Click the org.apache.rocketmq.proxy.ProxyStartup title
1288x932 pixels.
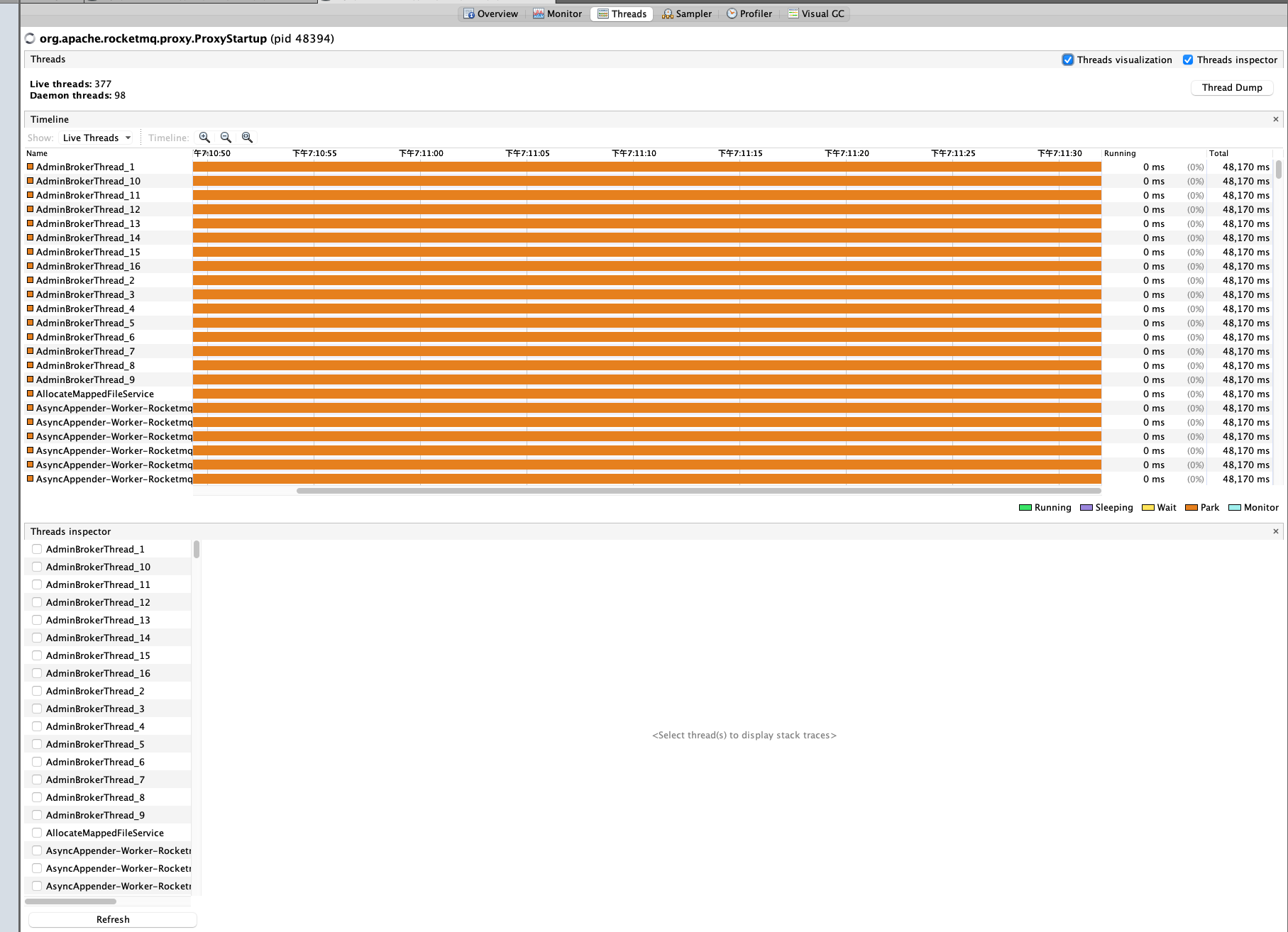[x=153, y=38]
